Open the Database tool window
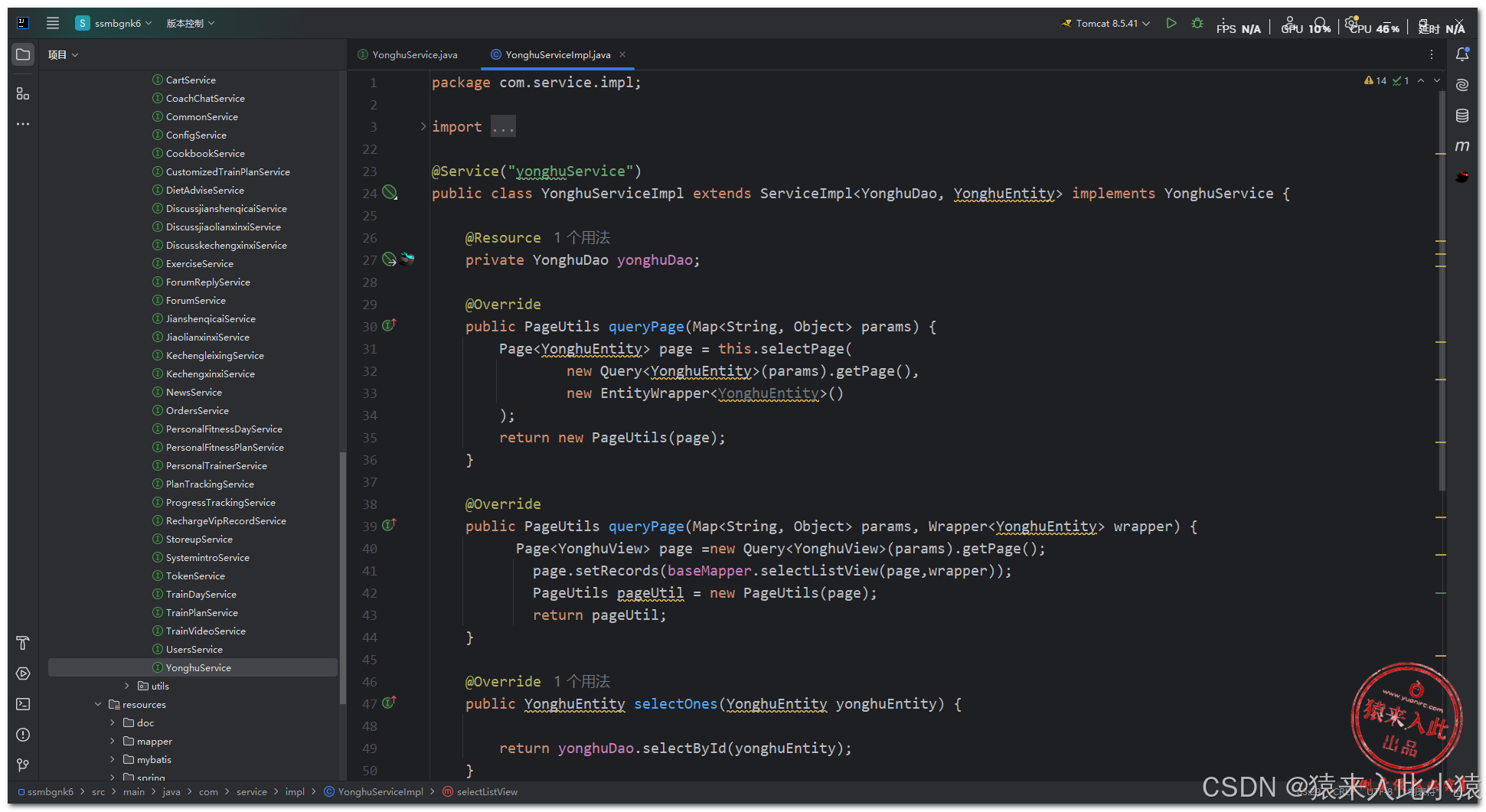 pyautogui.click(x=1462, y=116)
